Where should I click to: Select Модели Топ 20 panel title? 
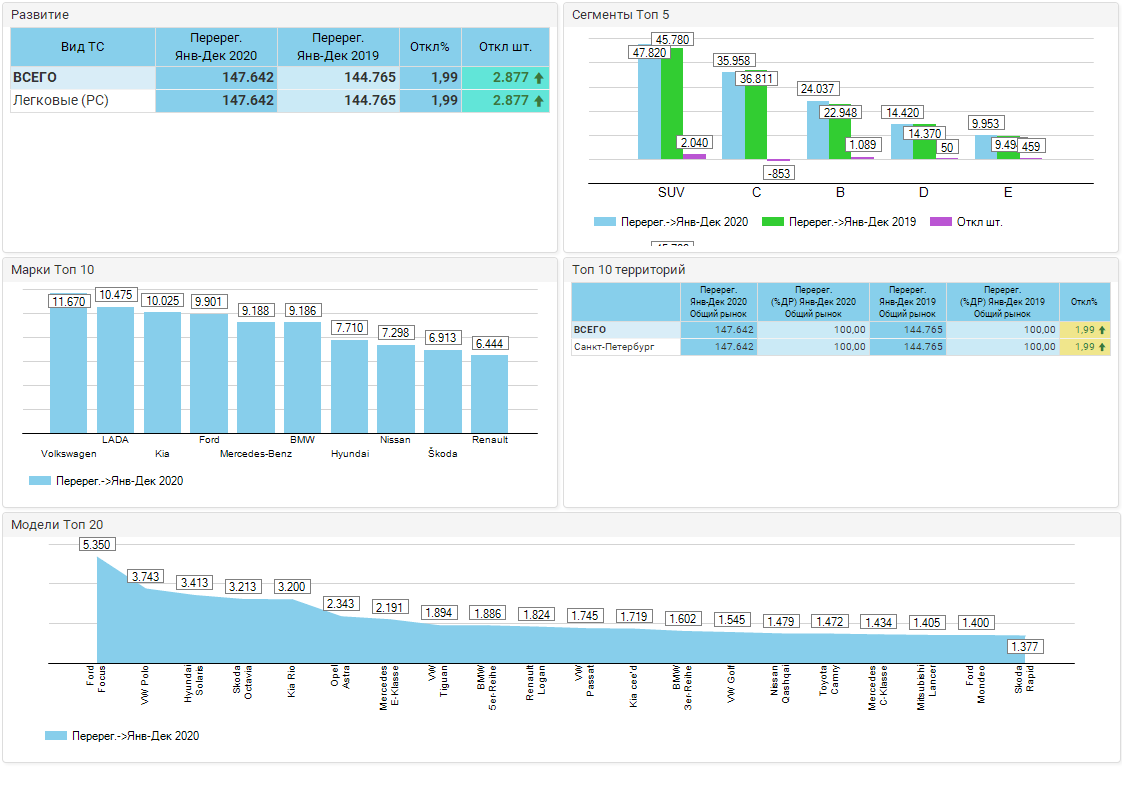pos(57,524)
